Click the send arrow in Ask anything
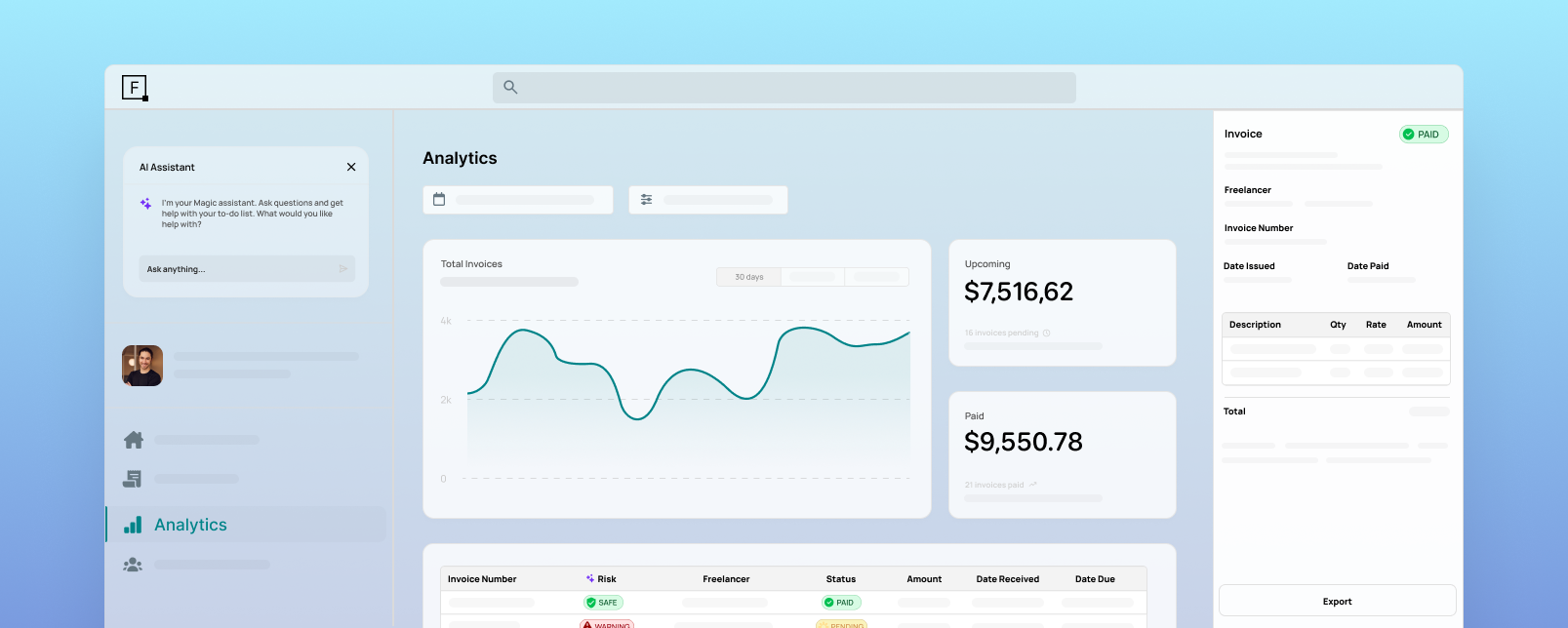The width and height of the screenshot is (1568, 628). pos(343,269)
